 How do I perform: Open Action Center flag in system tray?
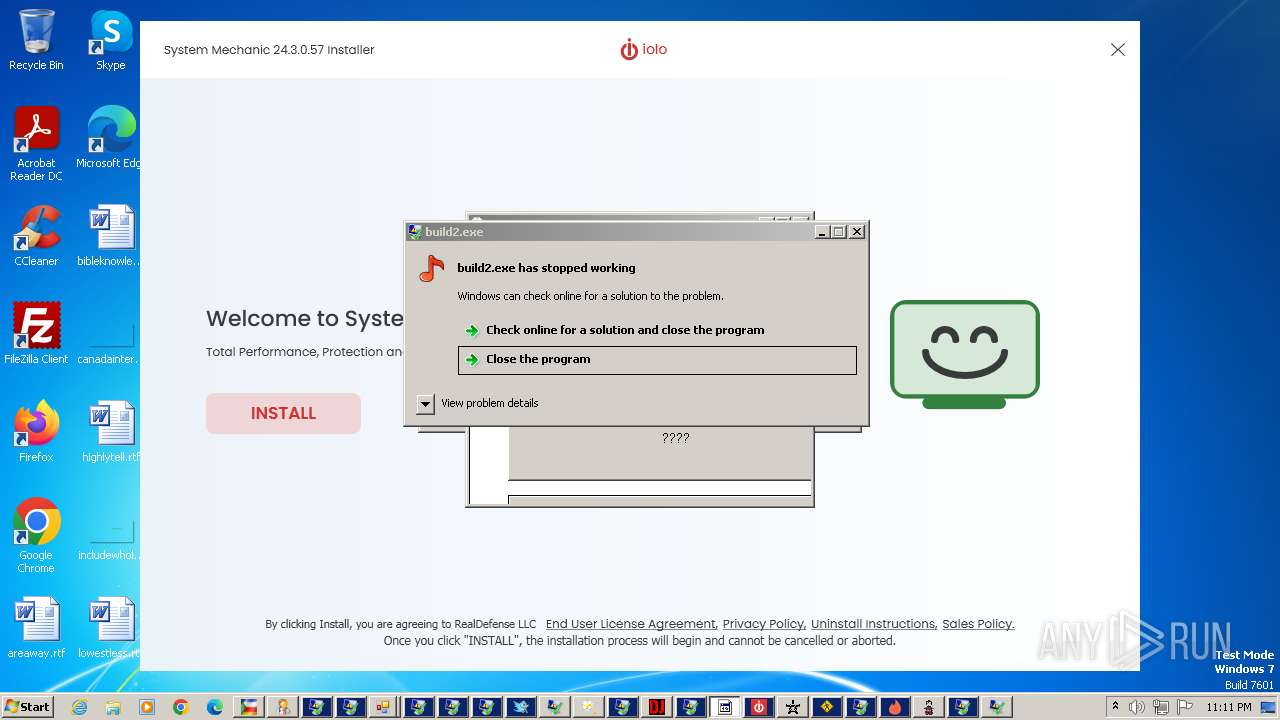[1183, 707]
